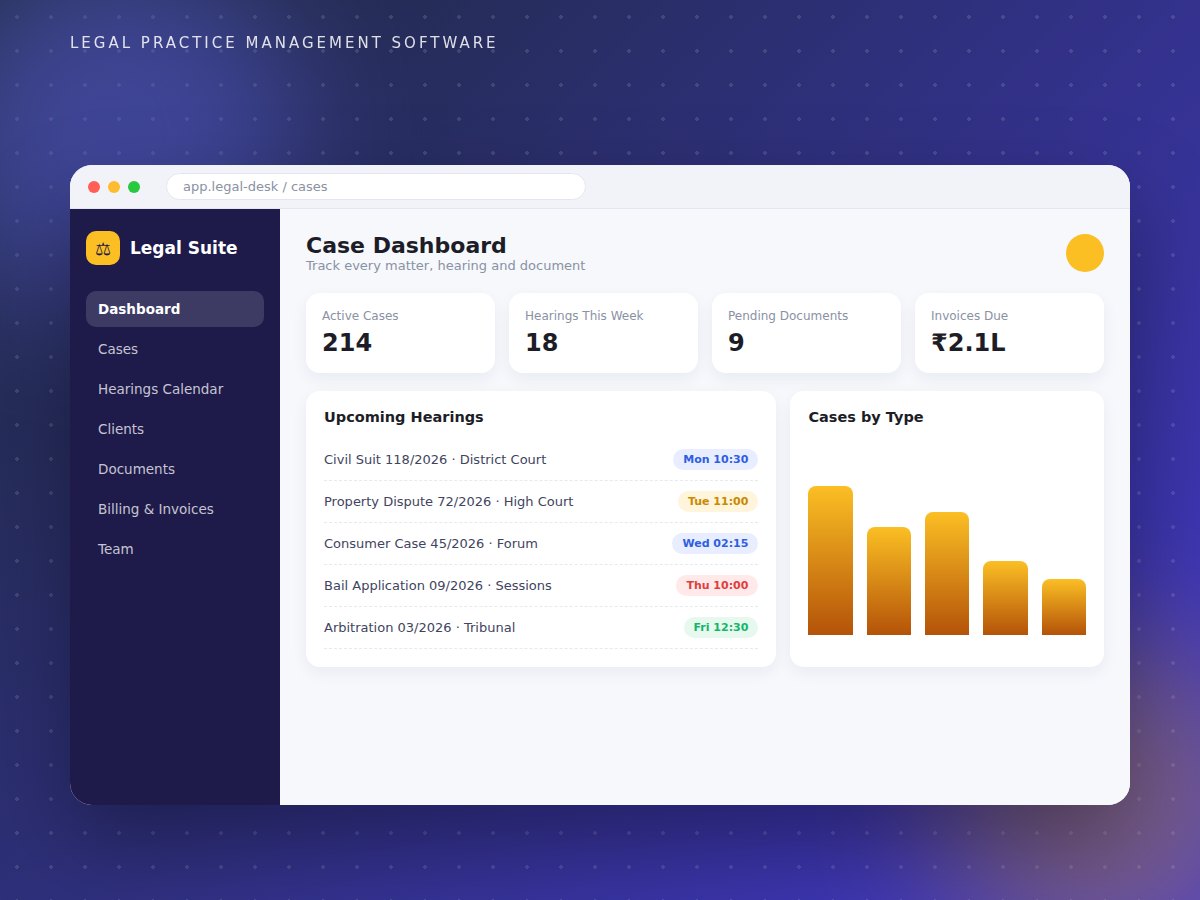This screenshot has width=1200, height=900.
Task: Select Property Dispute 72/2026 · High Court hearing
Action: [541, 502]
